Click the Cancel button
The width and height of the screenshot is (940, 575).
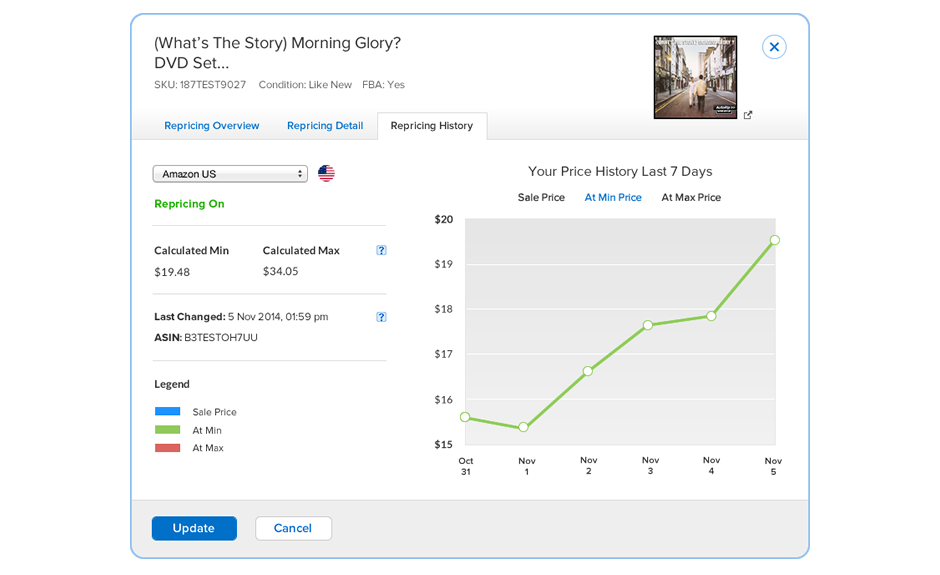[x=293, y=528]
